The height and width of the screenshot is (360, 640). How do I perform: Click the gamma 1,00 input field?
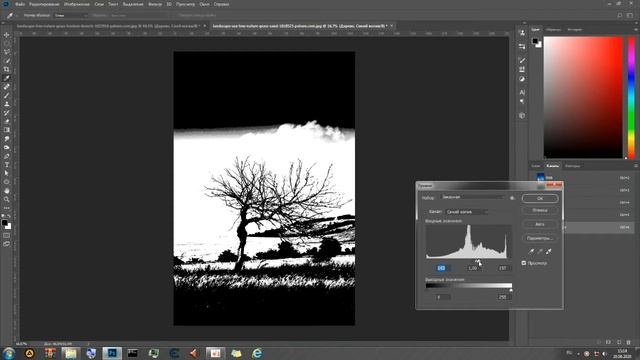473,268
